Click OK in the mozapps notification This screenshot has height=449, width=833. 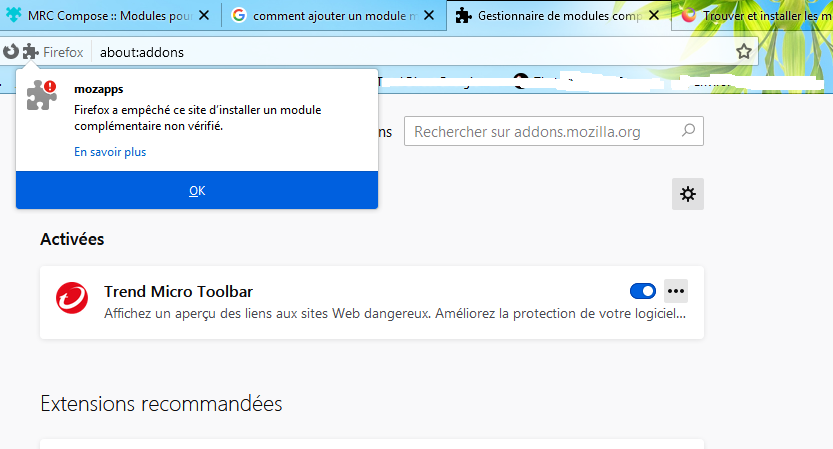197,190
